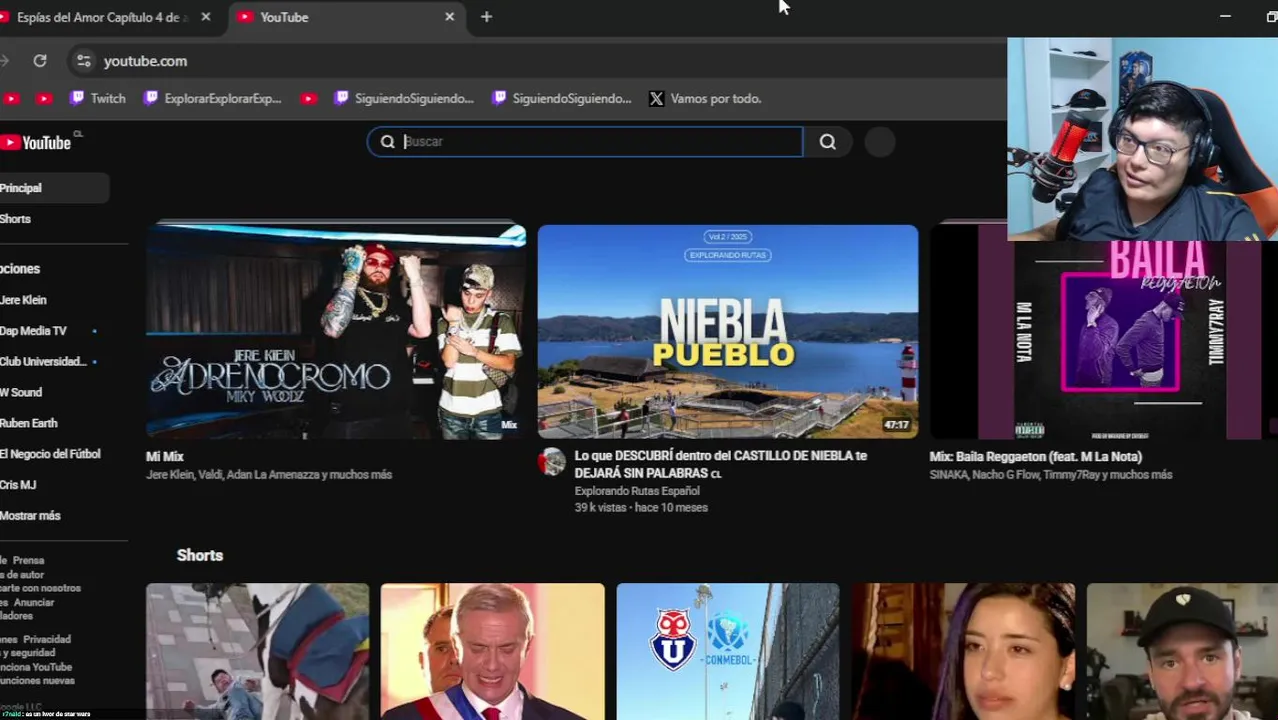1278x720 pixels.
Task: Open the Short with the presidential sash
Action: (492, 652)
